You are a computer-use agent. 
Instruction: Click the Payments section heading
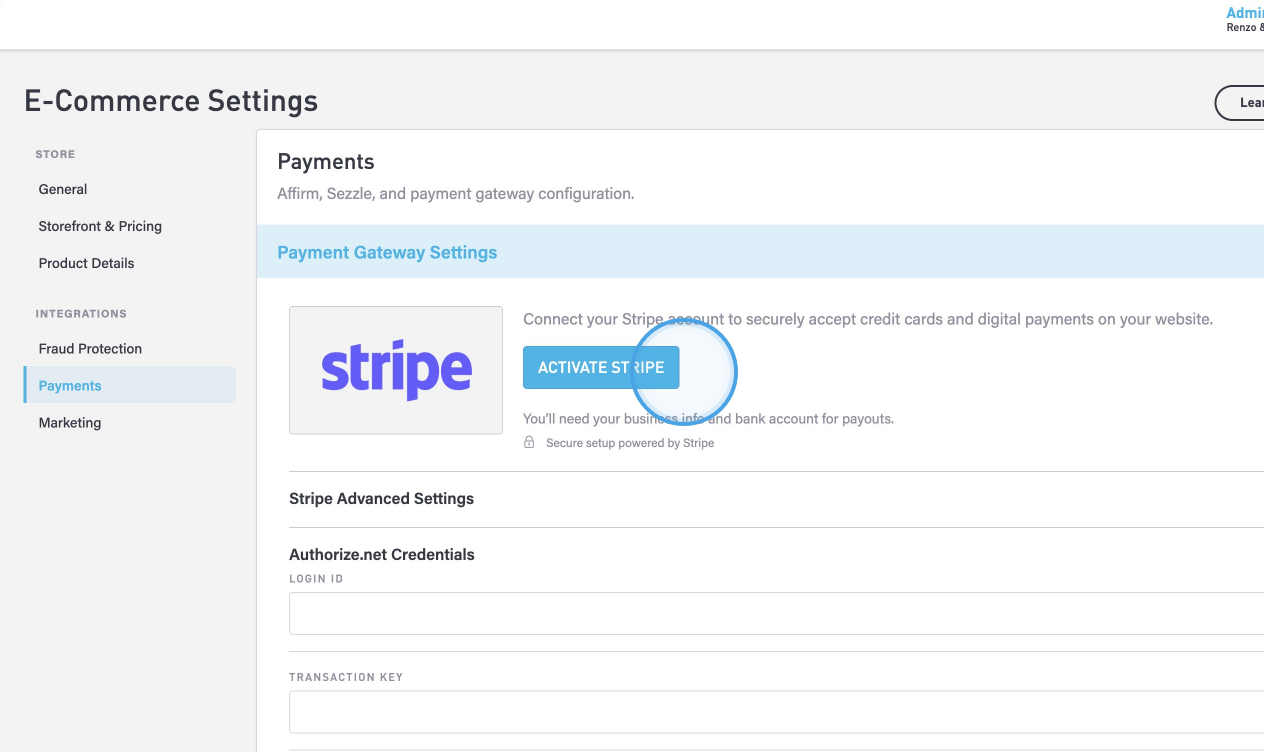pos(326,162)
